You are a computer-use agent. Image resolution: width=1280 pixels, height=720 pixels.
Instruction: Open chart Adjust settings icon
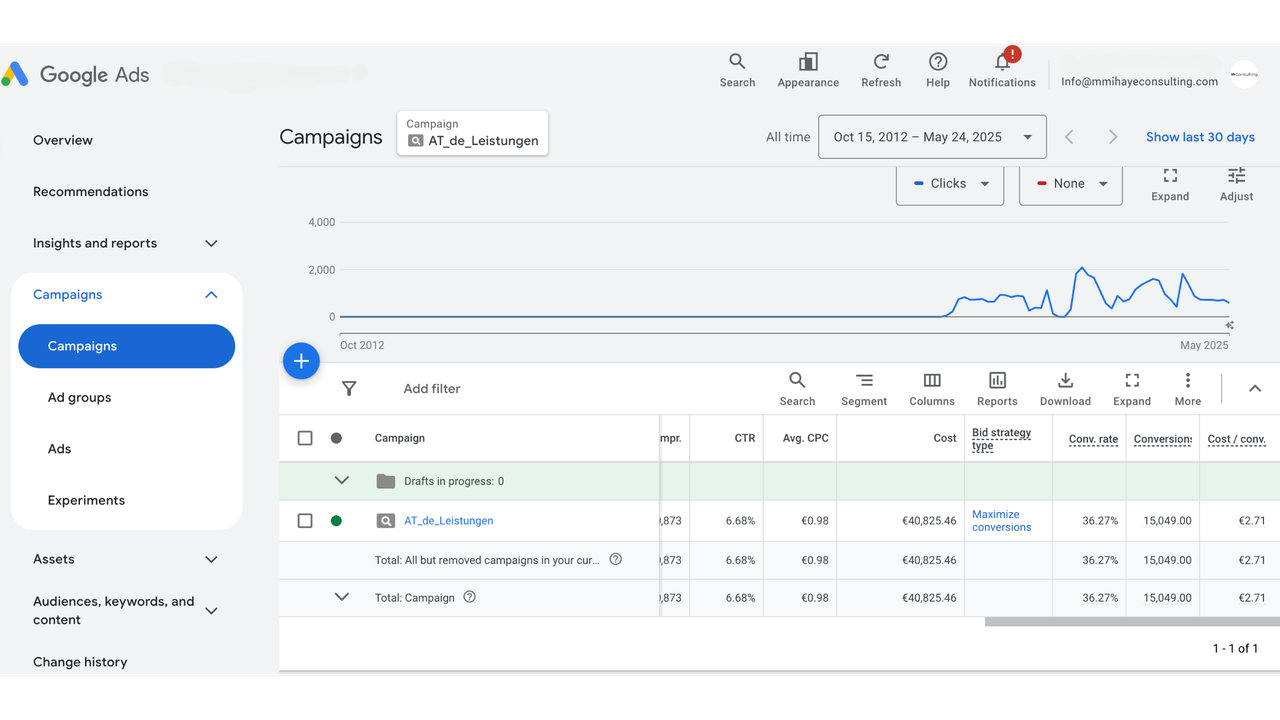(x=1237, y=184)
